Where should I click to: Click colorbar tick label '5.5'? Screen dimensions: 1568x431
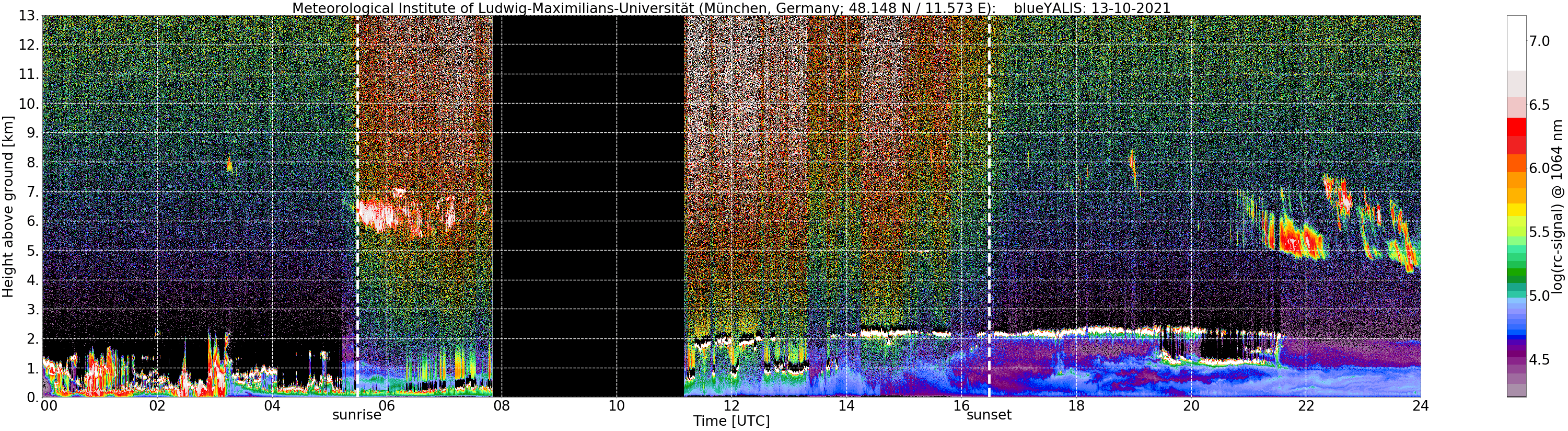pos(1539,232)
